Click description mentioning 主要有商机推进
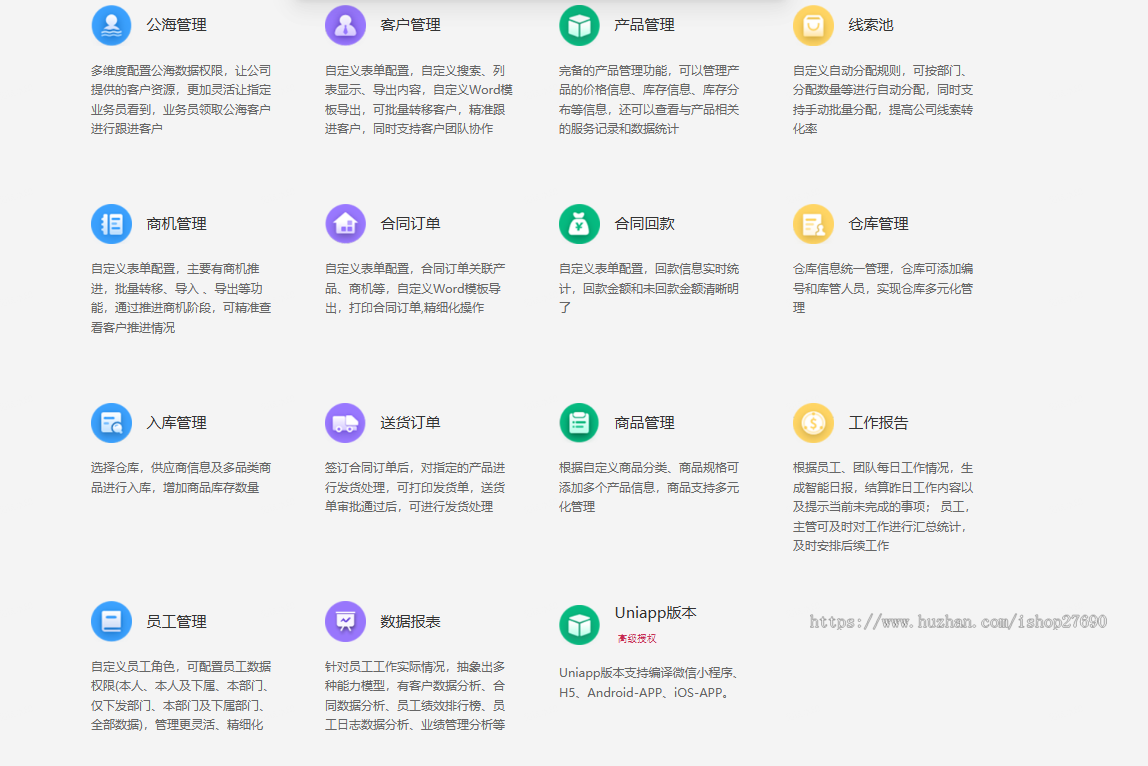Image resolution: width=1148 pixels, height=766 pixels. click(x=181, y=298)
